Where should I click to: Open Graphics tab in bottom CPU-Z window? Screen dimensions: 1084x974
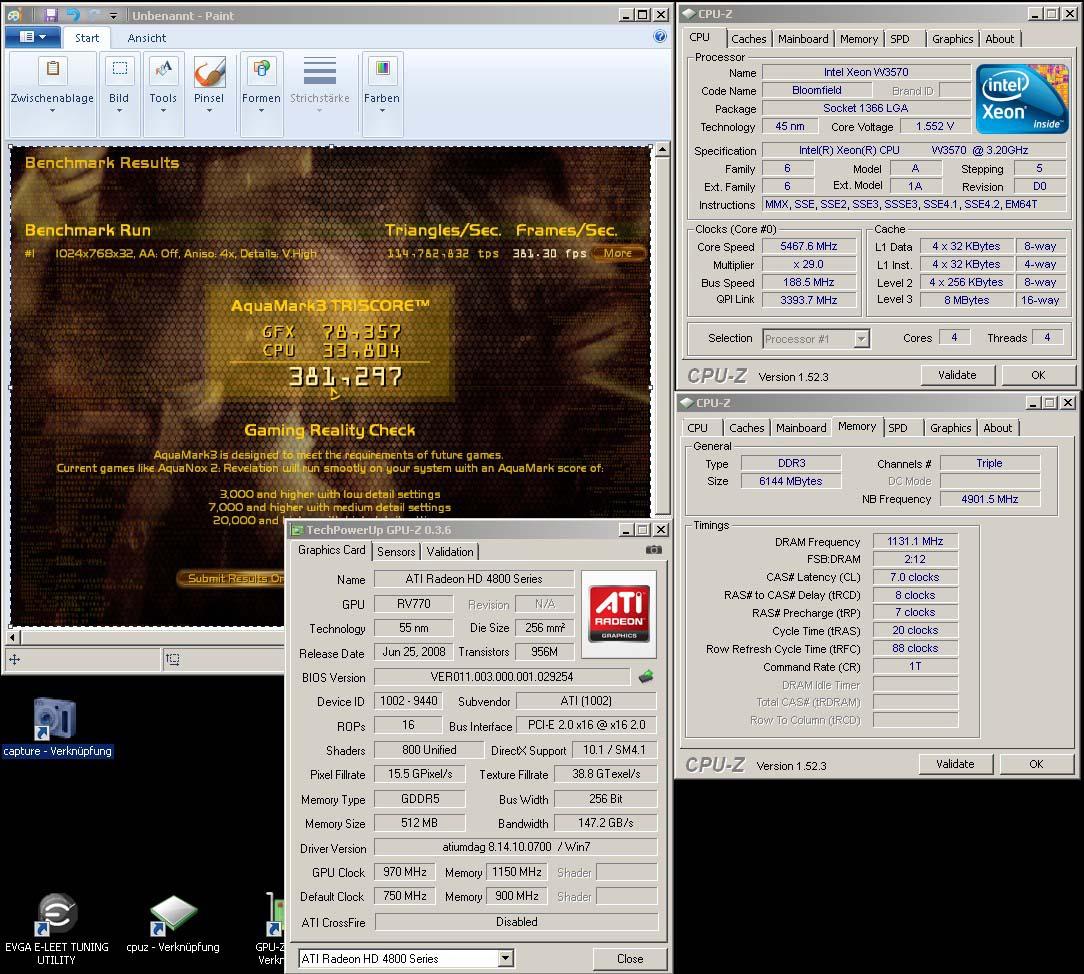click(x=950, y=428)
